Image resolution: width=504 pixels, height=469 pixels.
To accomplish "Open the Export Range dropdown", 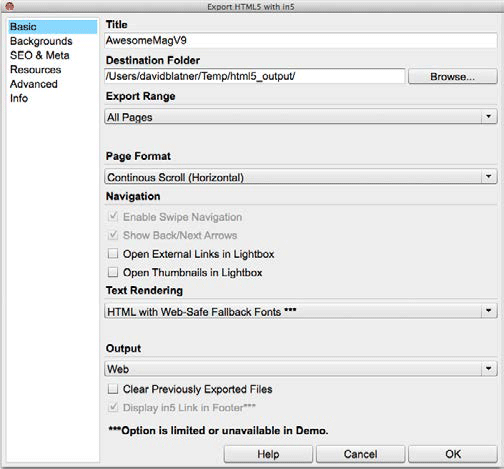I will (301, 117).
